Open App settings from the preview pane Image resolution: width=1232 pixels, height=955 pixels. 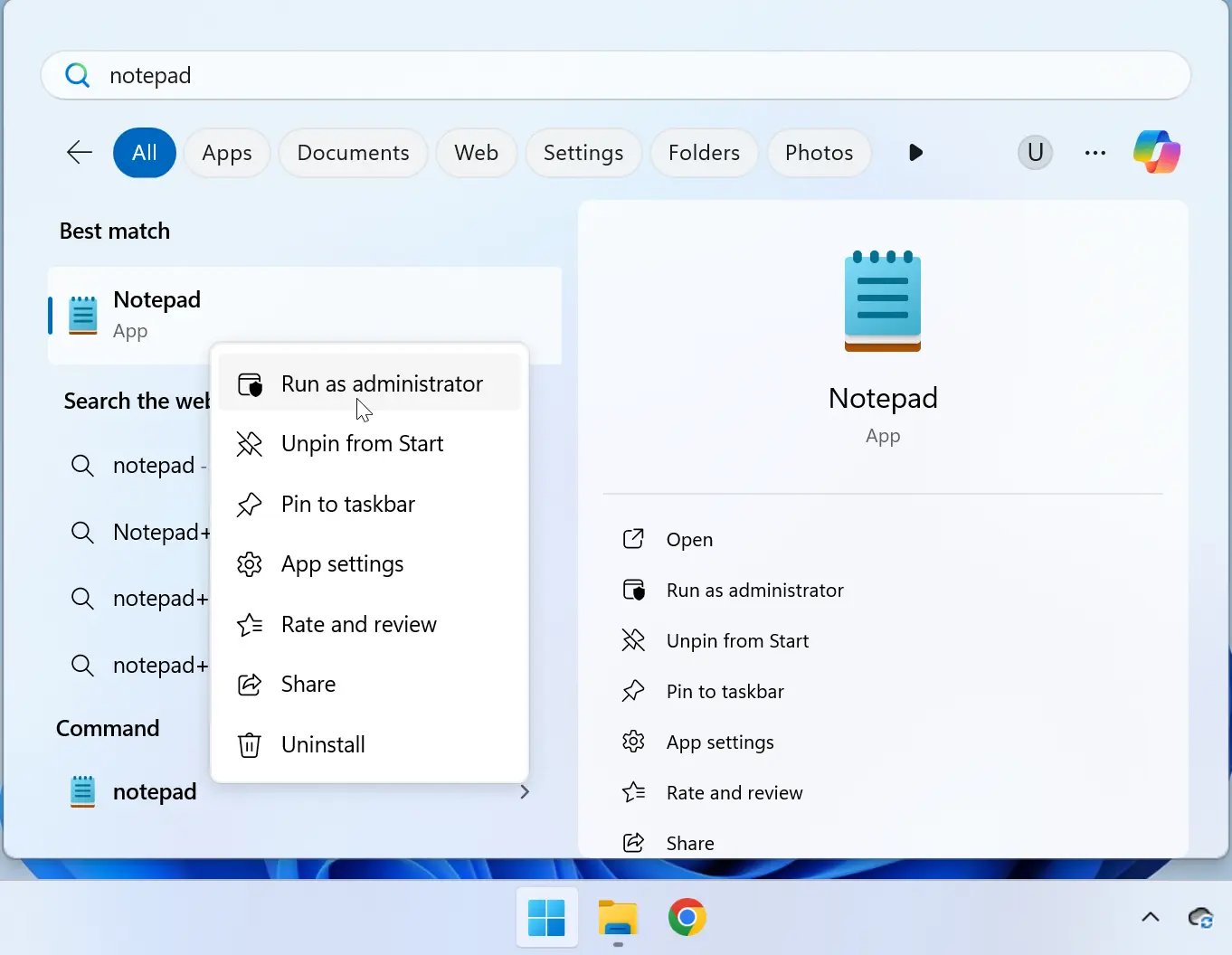pos(697,742)
